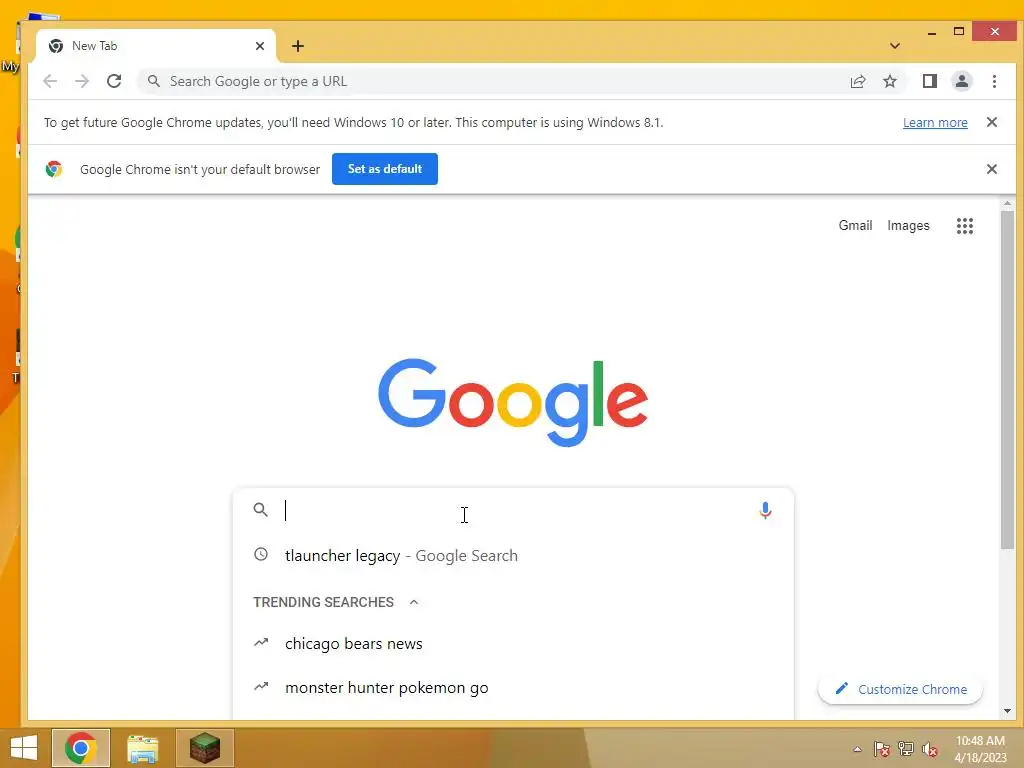
Task: Select chicago bears news suggestion
Action: tap(513, 643)
